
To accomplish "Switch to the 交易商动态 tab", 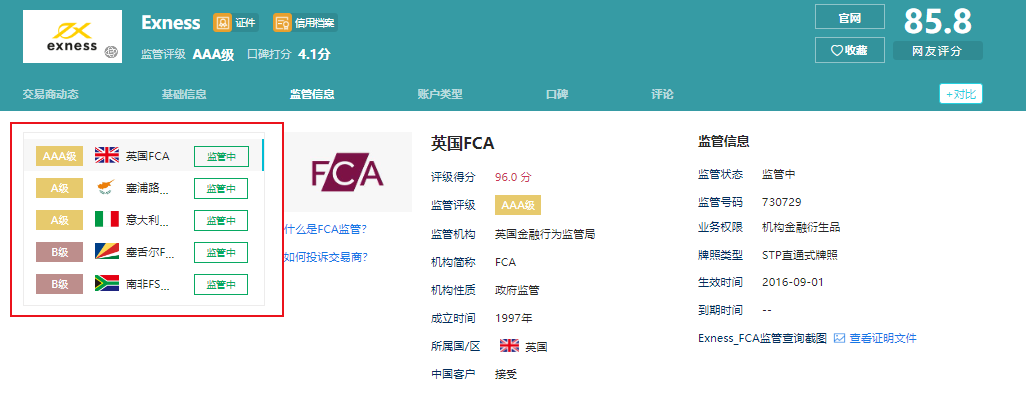I will pyautogui.click(x=50, y=94).
